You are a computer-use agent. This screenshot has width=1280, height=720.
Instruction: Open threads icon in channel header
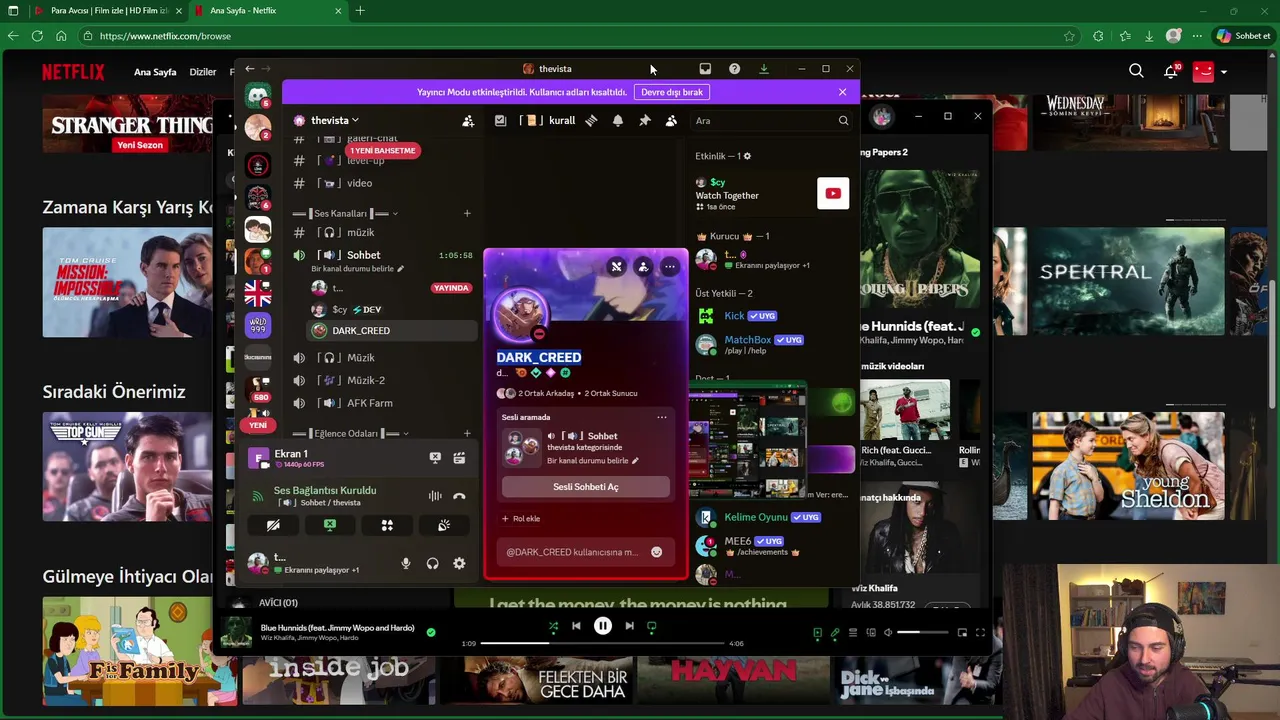591,120
